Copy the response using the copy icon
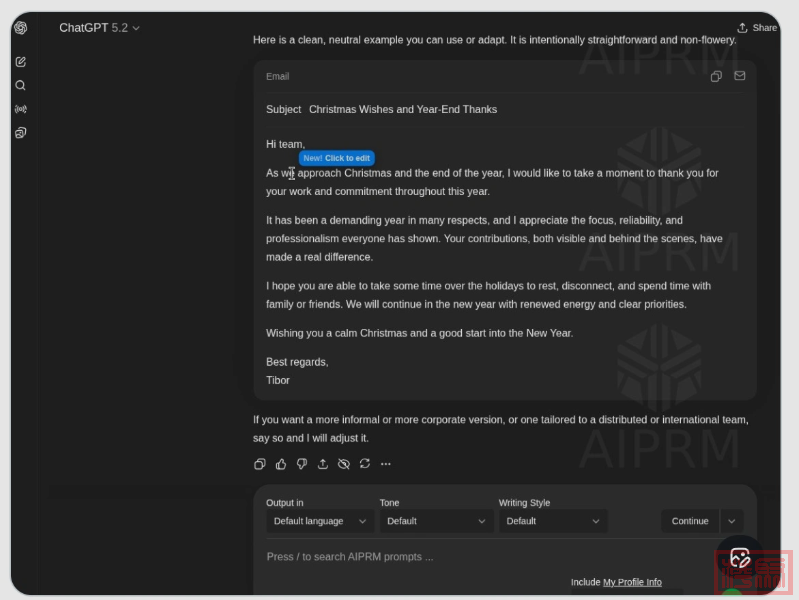 [260, 464]
